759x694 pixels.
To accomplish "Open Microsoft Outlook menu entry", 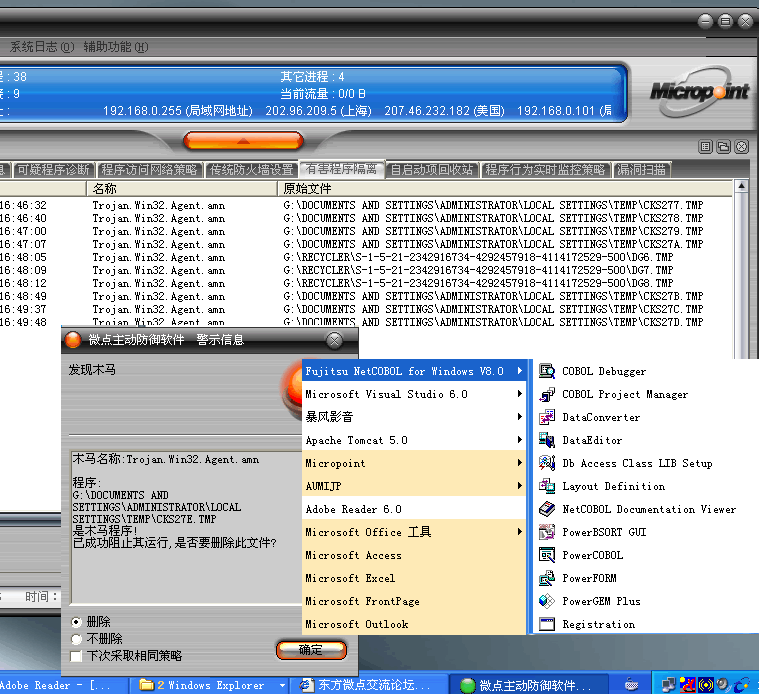I will (x=414, y=624).
